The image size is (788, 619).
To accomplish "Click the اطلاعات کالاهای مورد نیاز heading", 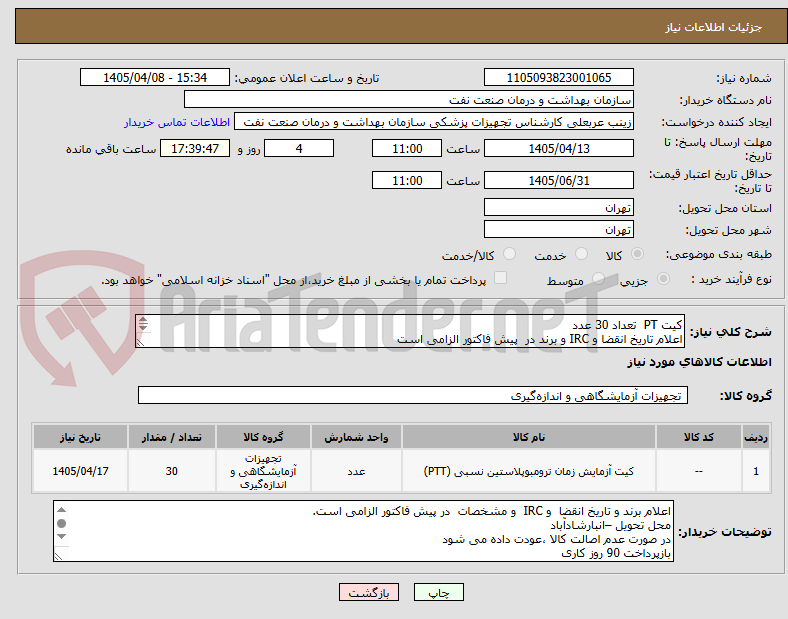I will (699, 362).
